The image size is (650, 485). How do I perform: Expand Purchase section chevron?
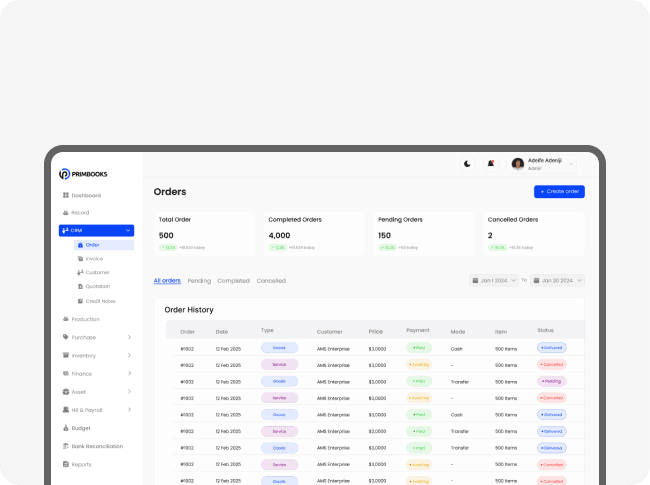tap(129, 337)
